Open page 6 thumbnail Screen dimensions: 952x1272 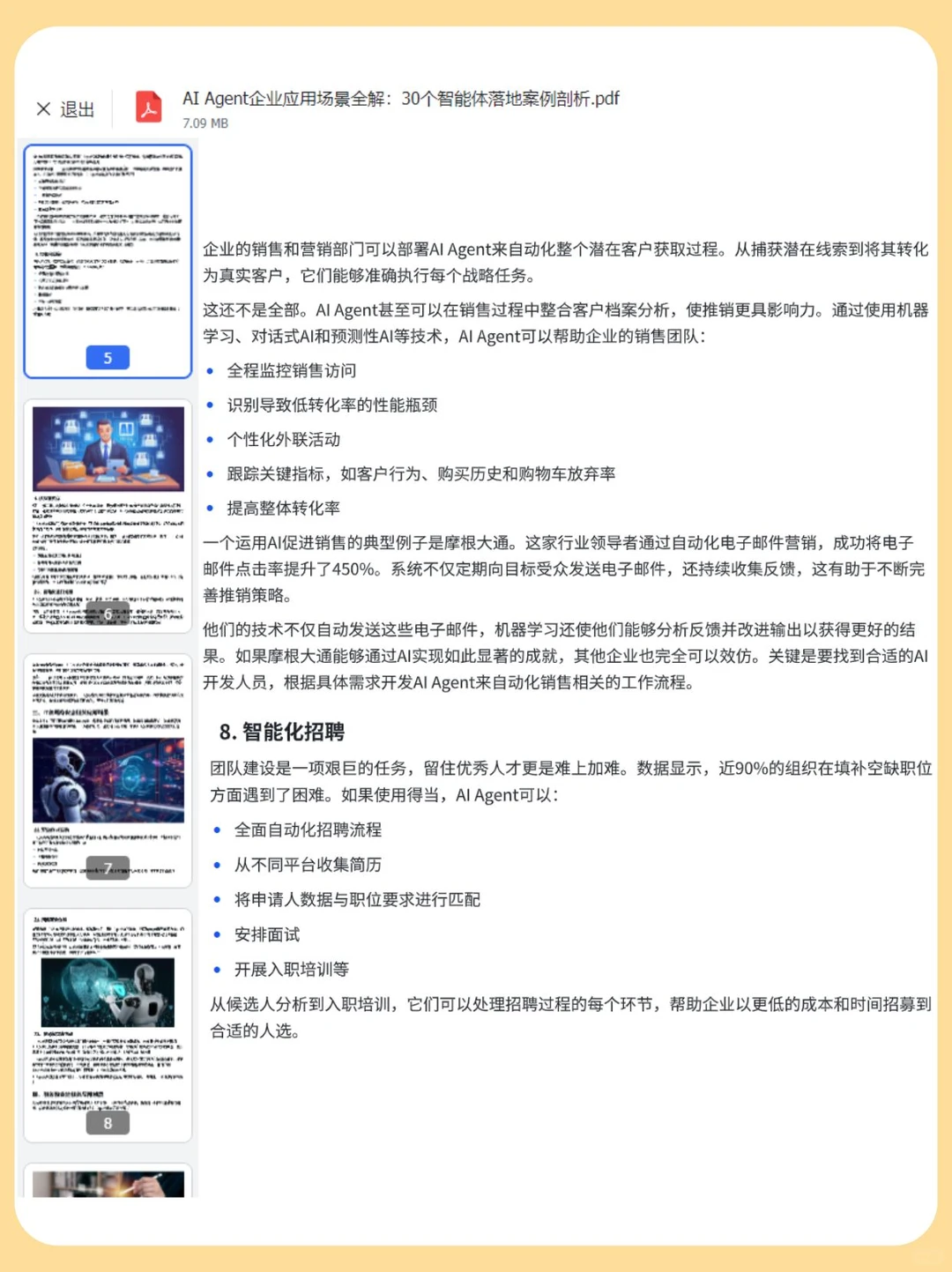[x=108, y=516]
